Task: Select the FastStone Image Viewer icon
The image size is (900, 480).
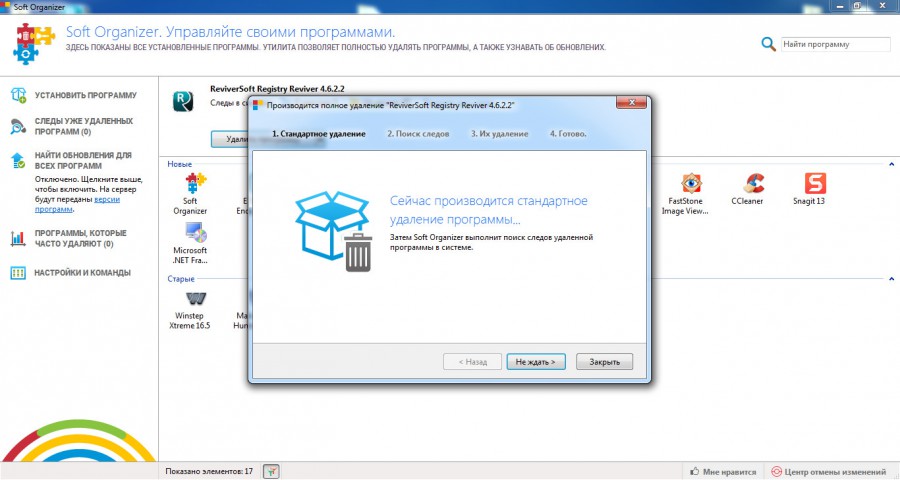Action: click(691, 184)
